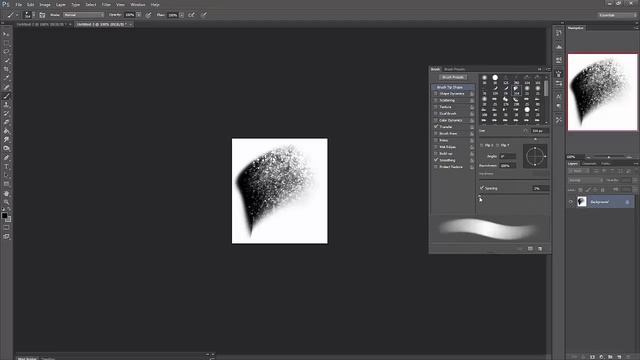The width and height of the screenshot is (640, 360).
Task: Select the Crop tool
Action: 6,69
